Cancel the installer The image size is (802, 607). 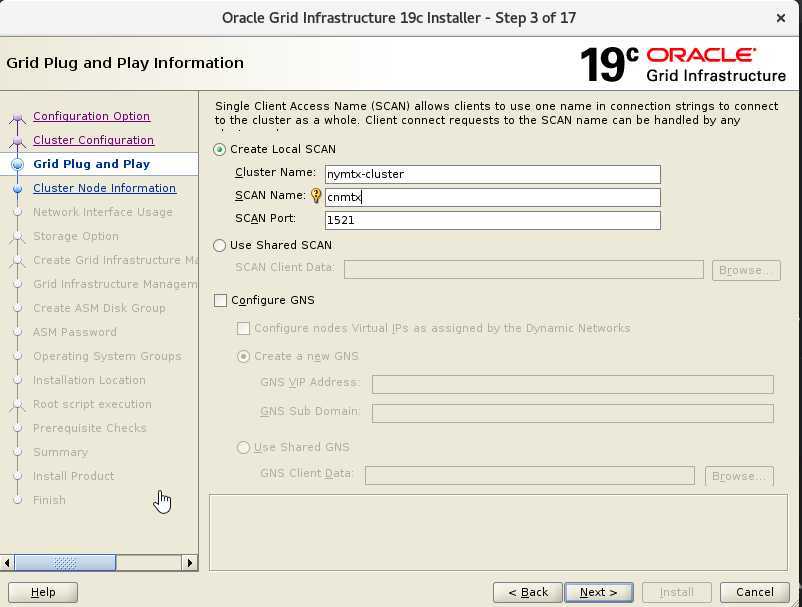tap(754, 592)
